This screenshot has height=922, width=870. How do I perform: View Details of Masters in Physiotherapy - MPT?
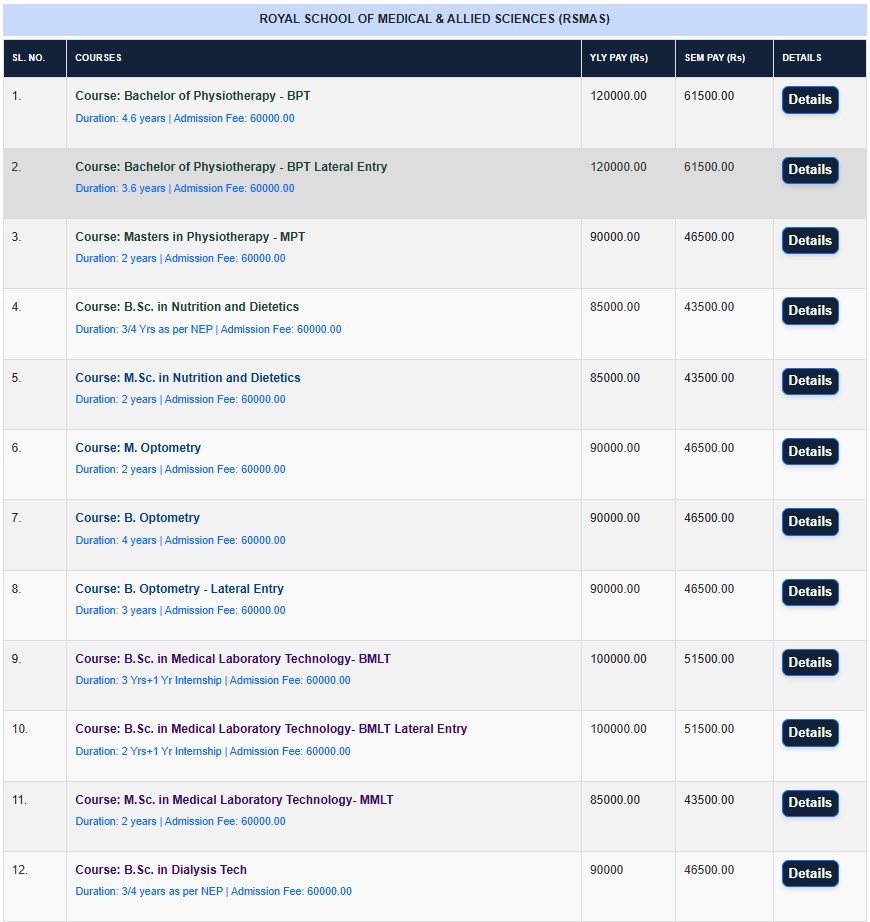[x=809, y=241]
